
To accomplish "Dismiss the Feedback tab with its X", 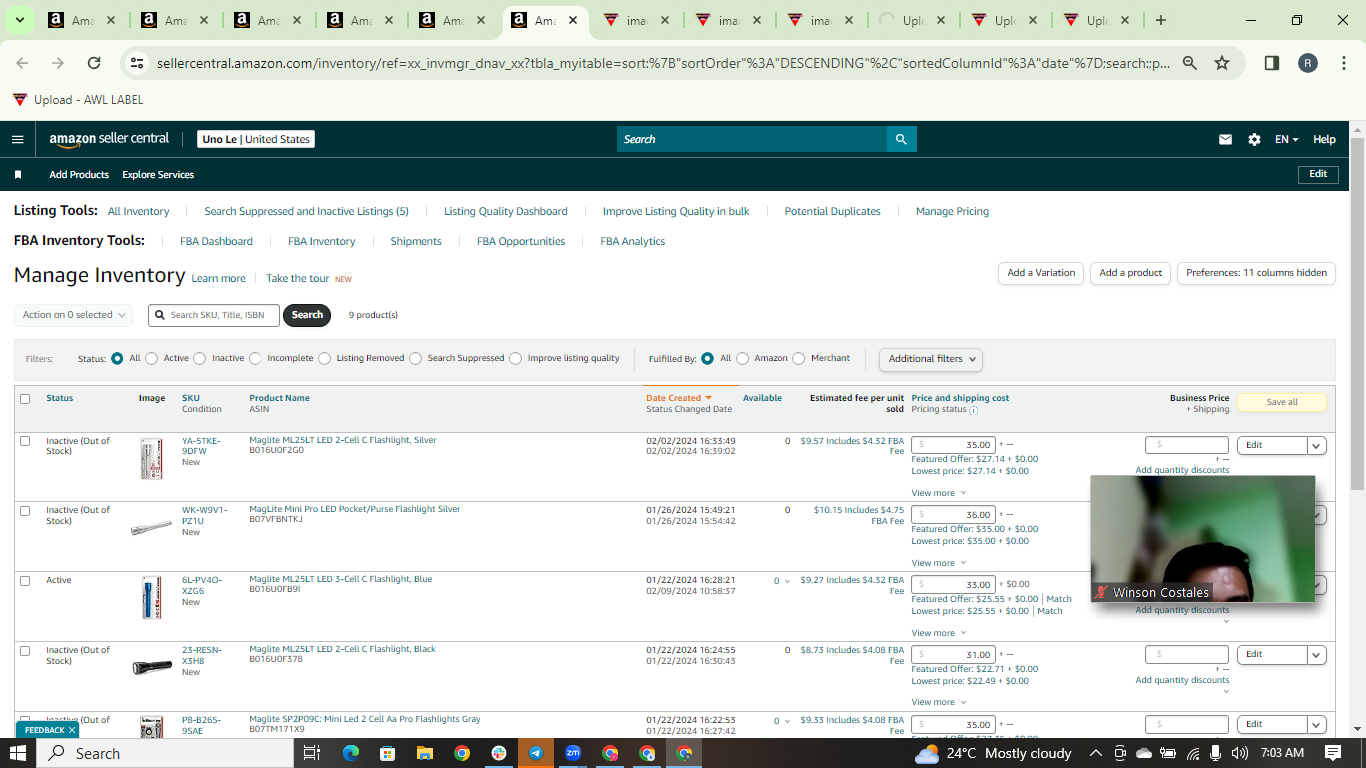I will click(72, 730).
